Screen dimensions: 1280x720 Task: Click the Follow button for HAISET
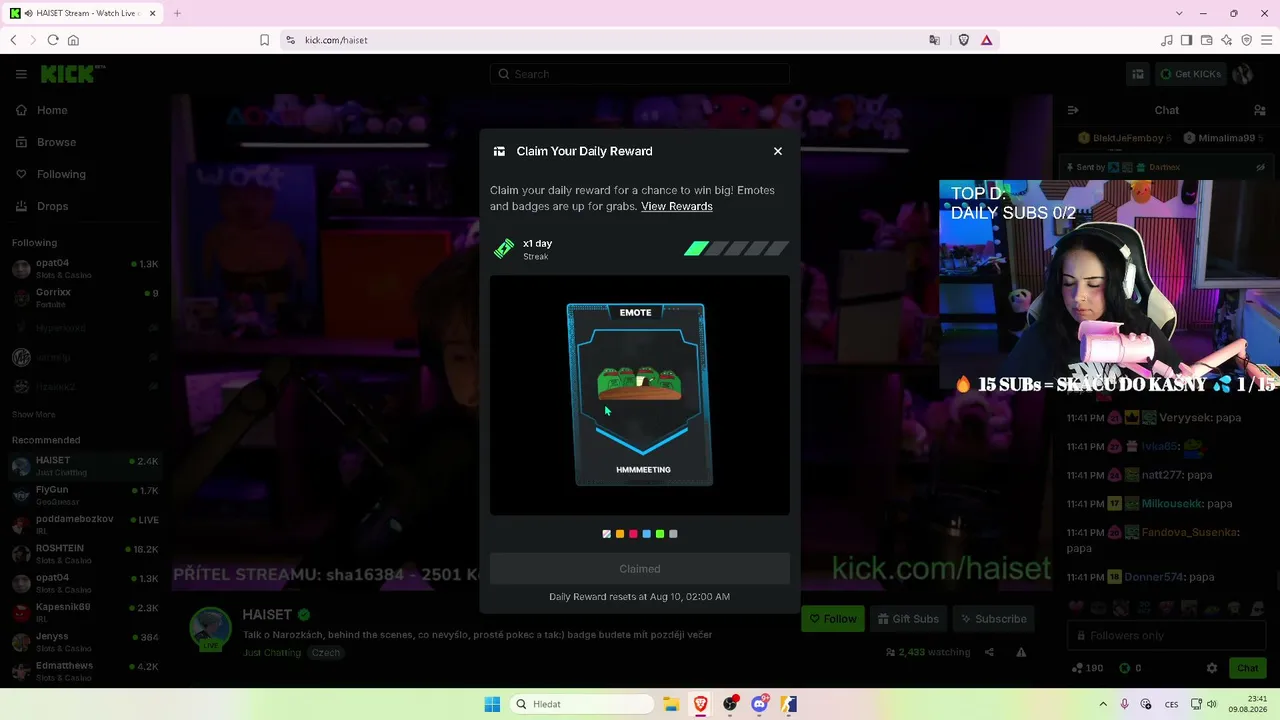tap(833, 619)
